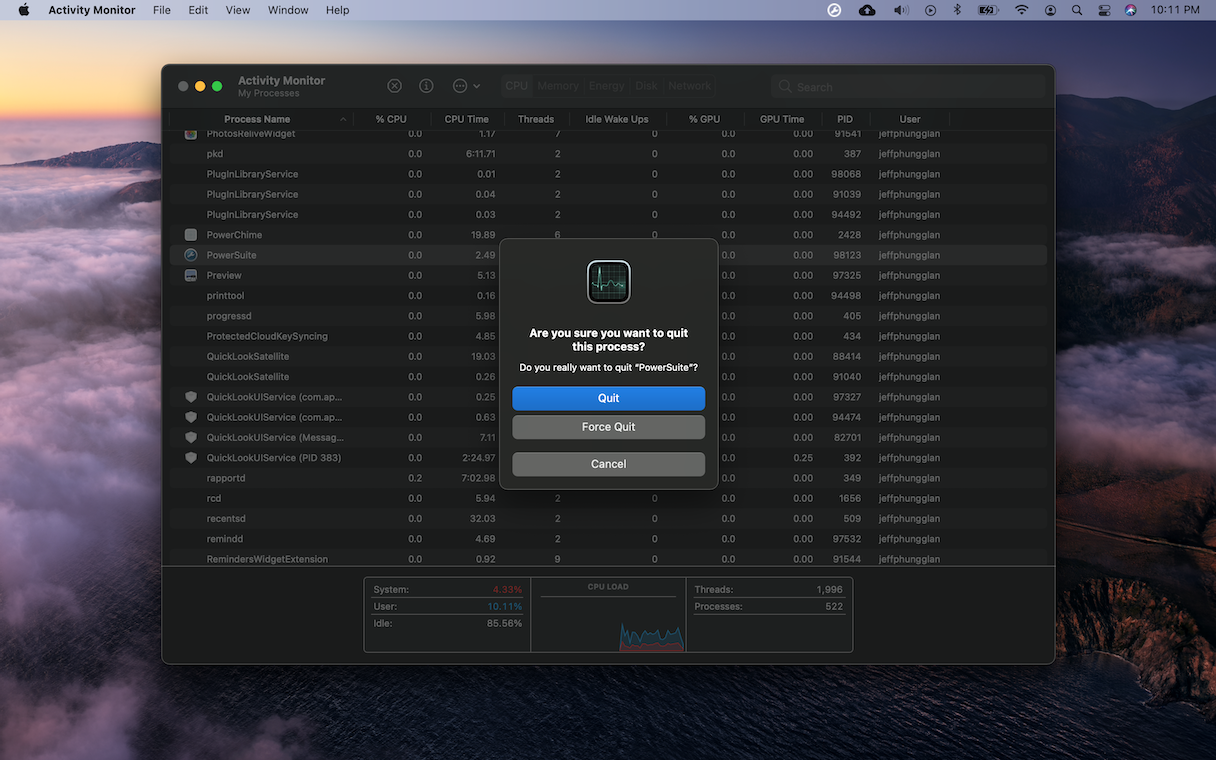Confirm with the blue Quit button

(609, 398)
